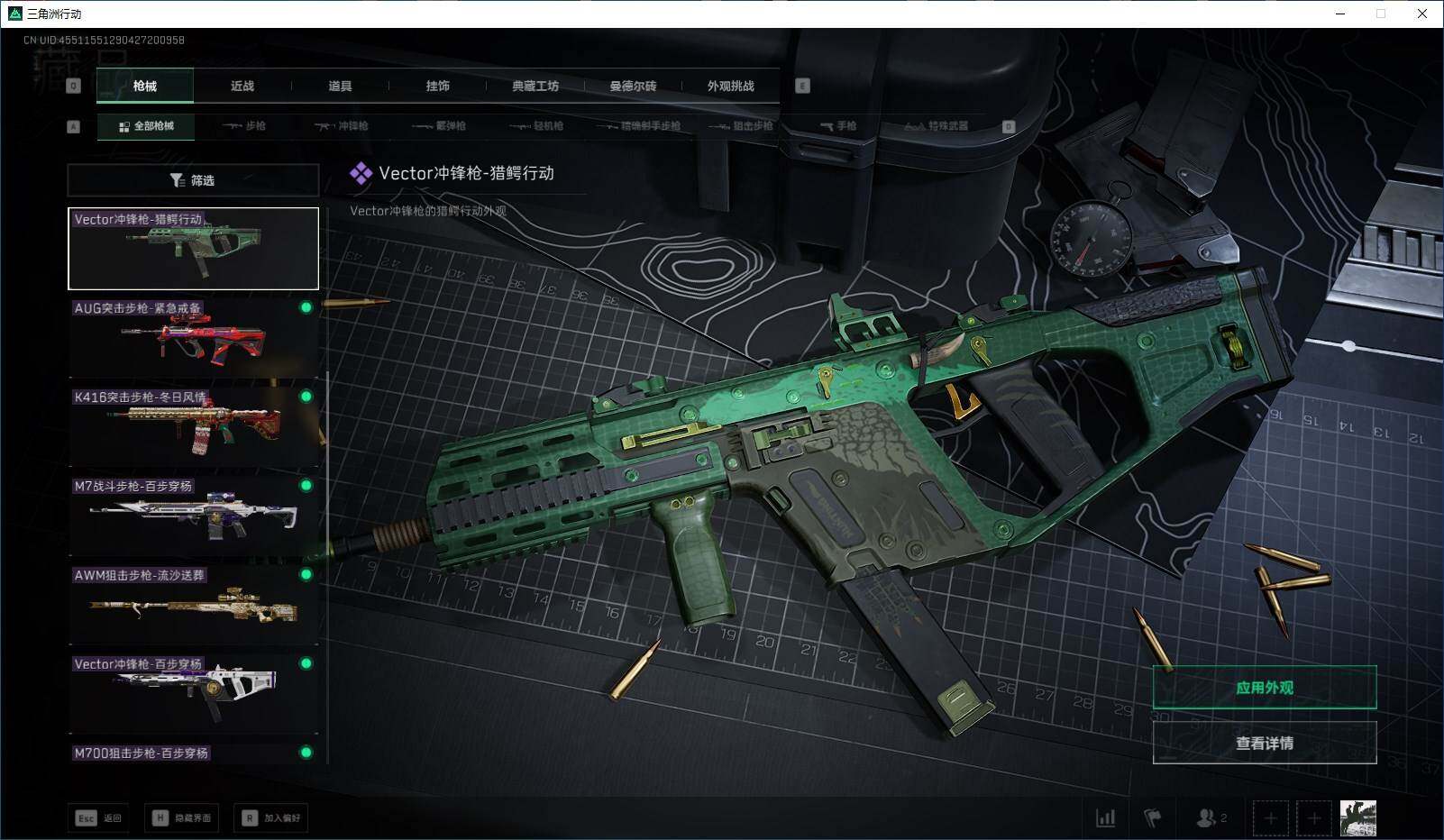Click green dot on AWM狙击步枪-流沙送葬 card
The image size is (1444, 840).
click(306, 574)
